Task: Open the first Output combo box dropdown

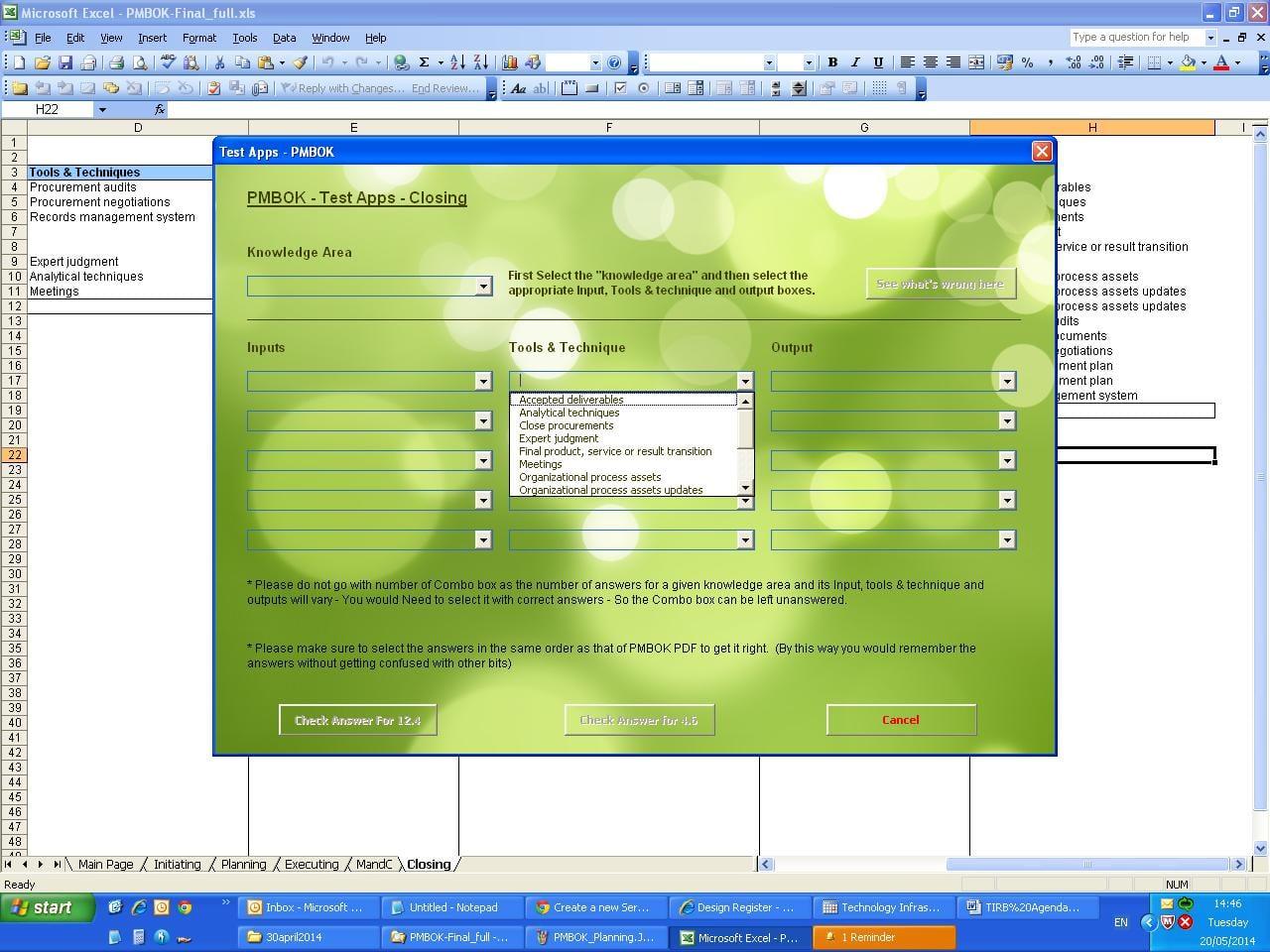Action: point(1005,381)
